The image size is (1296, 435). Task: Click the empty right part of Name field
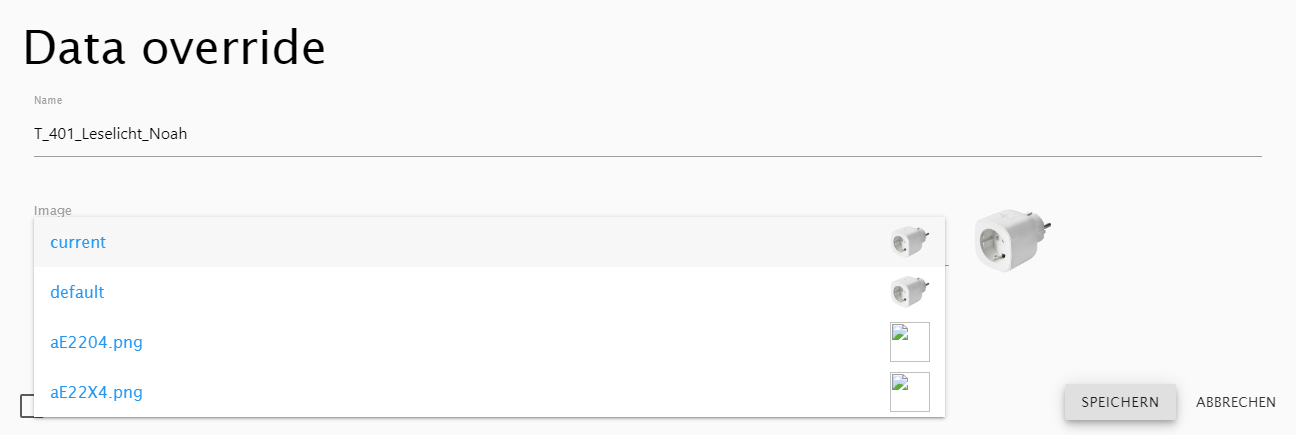(800, 134)
